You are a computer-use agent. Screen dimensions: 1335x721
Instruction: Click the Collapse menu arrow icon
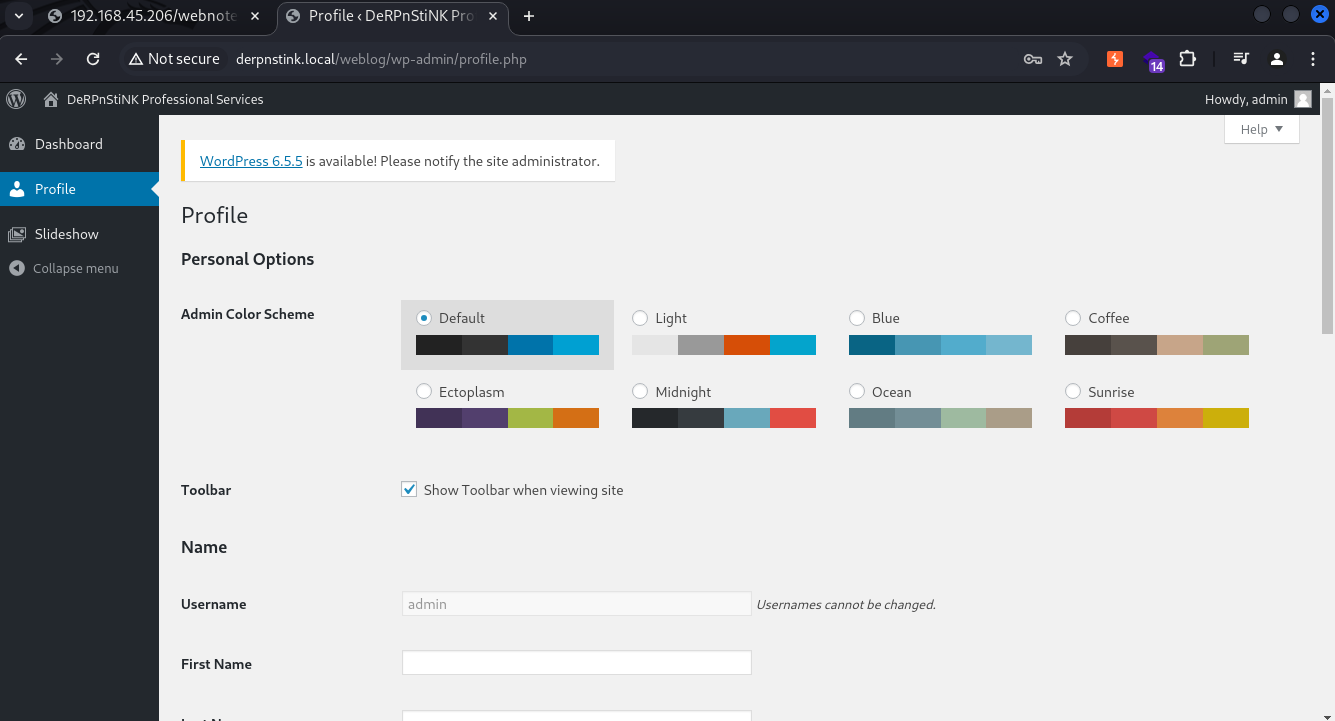tap(16, 268)
